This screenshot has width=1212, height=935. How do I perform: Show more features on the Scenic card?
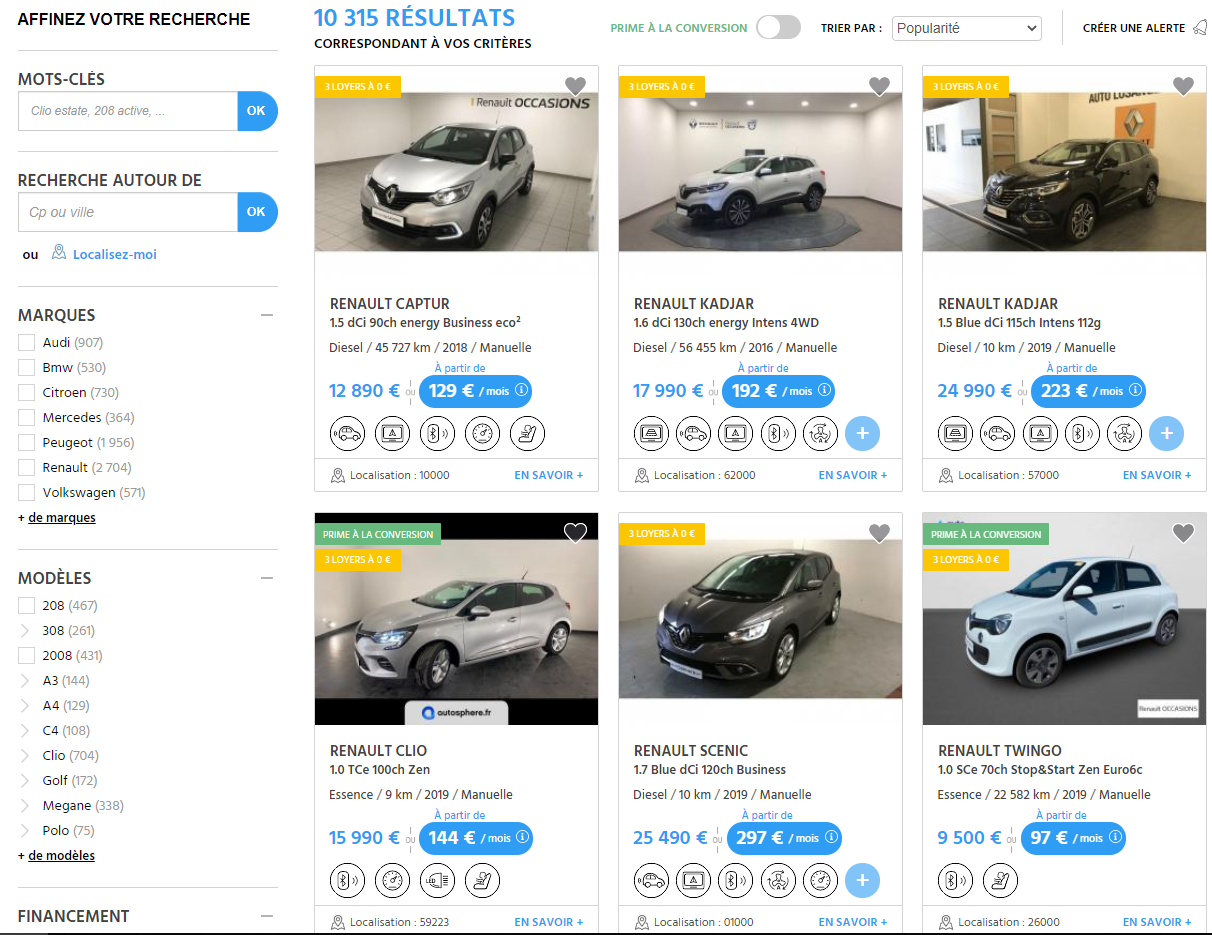[x=862, y=881]
